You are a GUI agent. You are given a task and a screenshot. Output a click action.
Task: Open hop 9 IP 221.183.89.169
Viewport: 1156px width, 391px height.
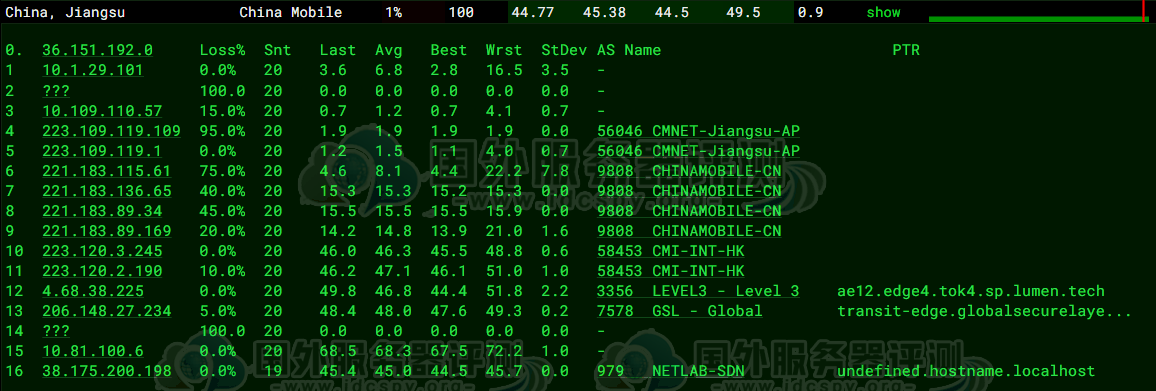pos(107,231)
